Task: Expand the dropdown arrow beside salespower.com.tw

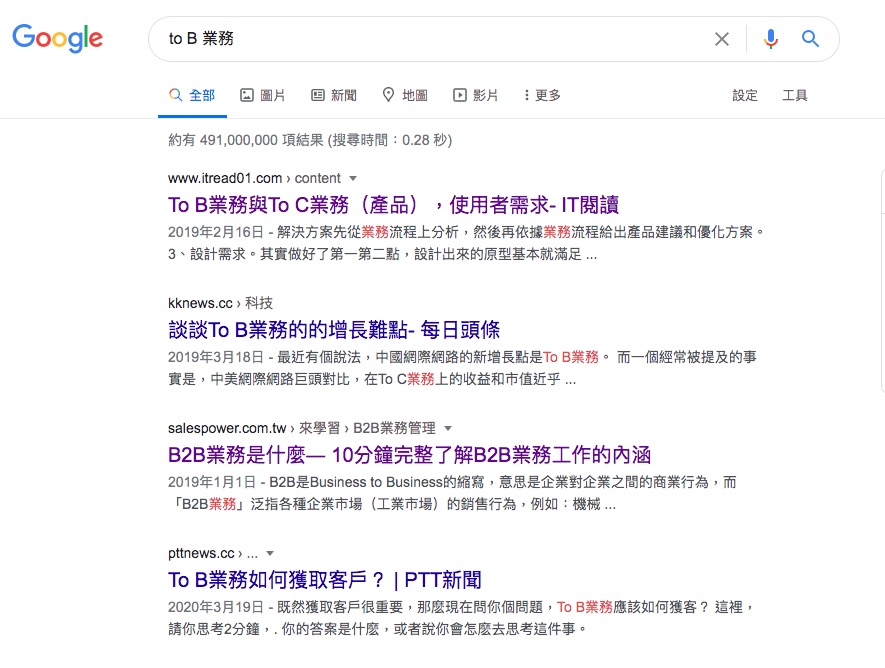Action: (x=448, y=428)
